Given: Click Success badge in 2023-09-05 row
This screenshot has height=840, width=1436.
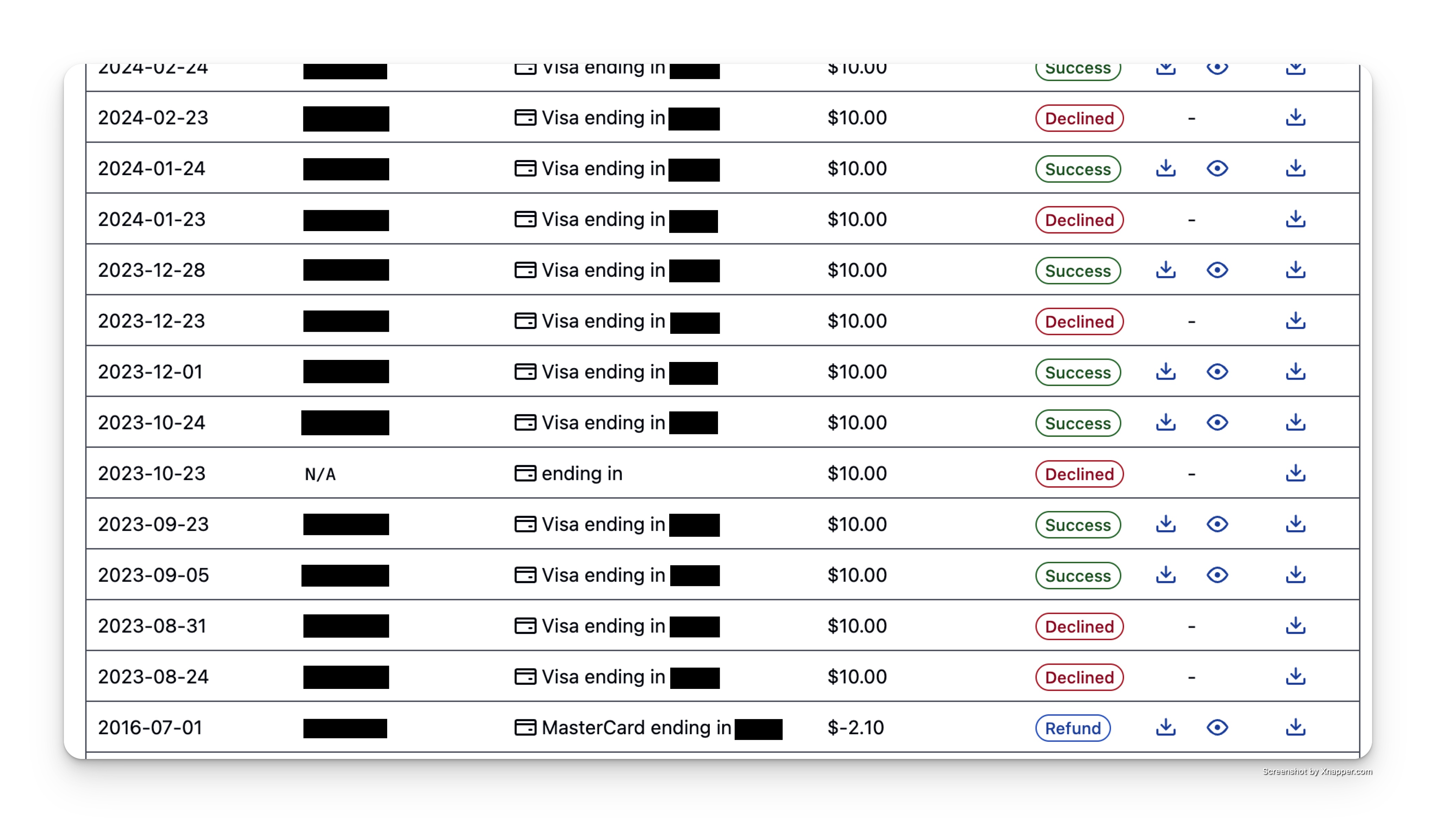Looking at the screenshot, I should pyautogui.click(x=1078, y=576).
